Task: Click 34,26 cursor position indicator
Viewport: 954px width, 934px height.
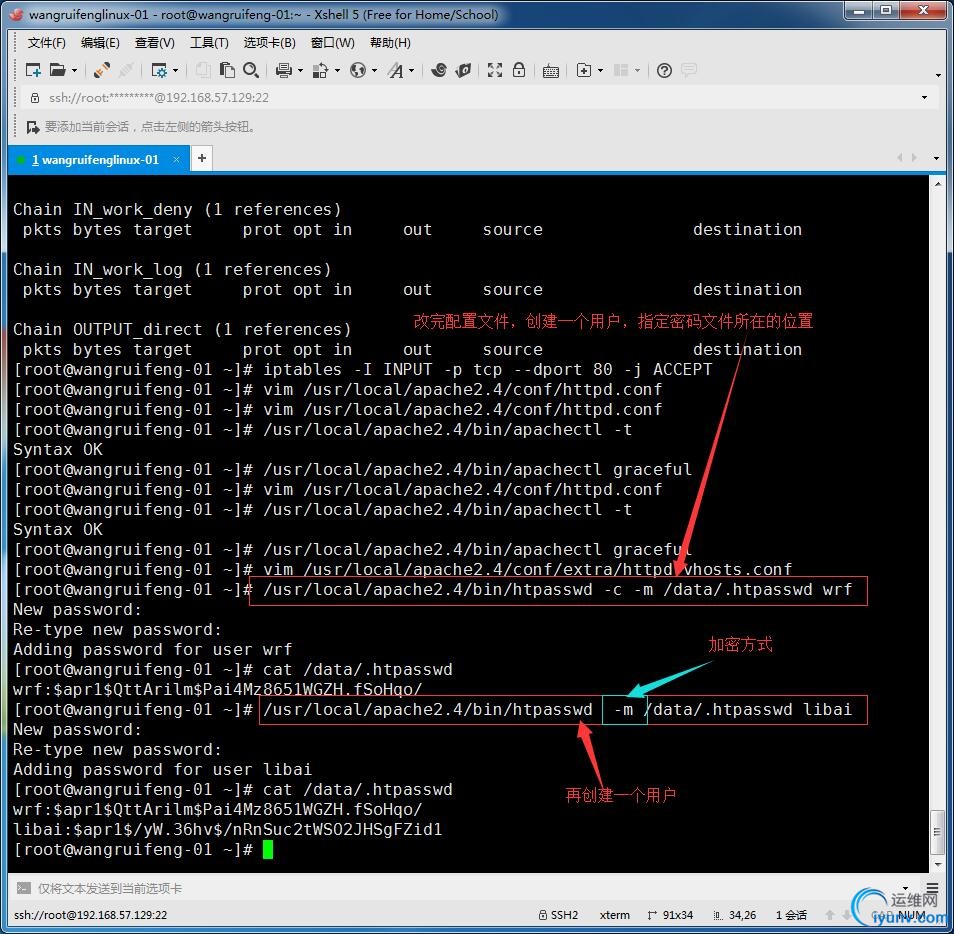Action: [735, 915]
